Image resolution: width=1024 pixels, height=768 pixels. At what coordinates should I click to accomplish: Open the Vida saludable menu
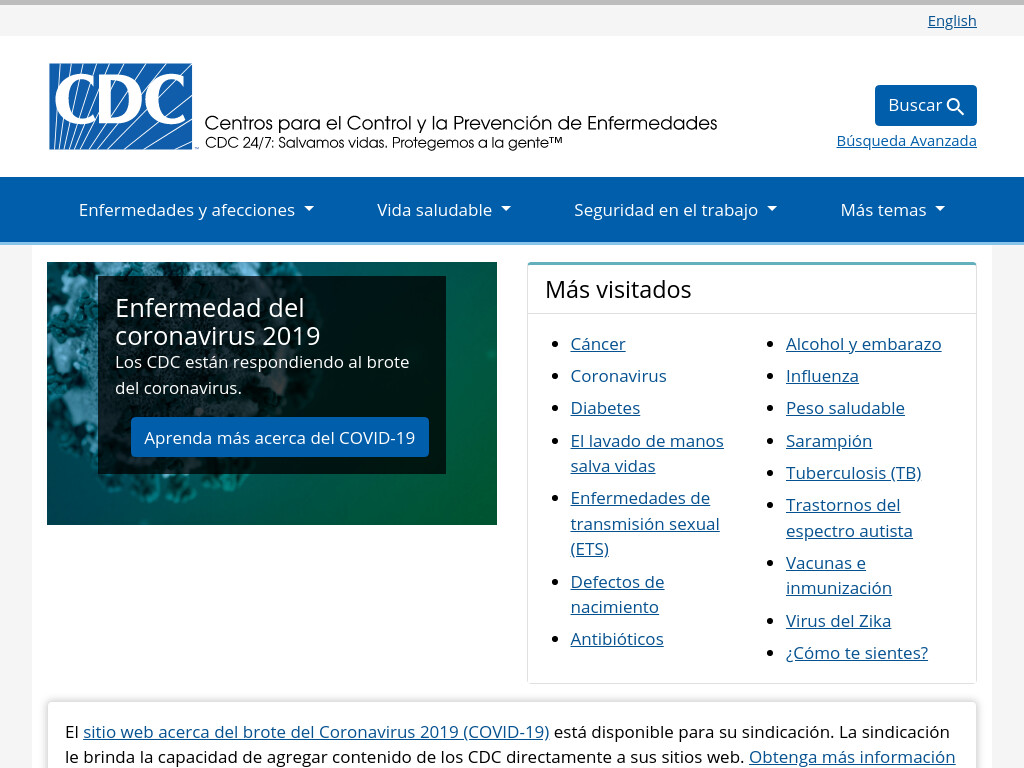point(443,210)
